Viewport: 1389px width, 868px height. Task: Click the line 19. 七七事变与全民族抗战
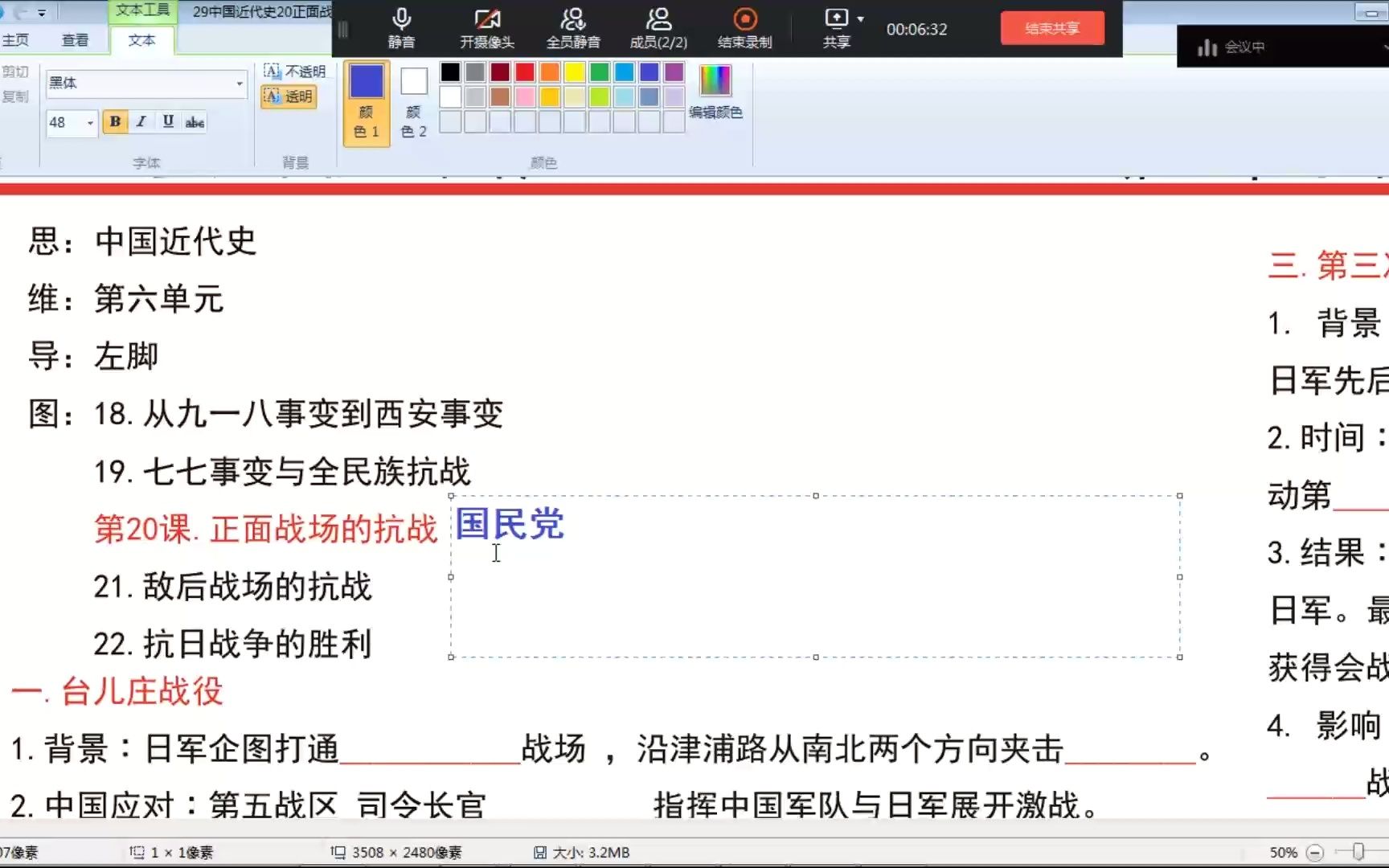[x=282, y=472]
